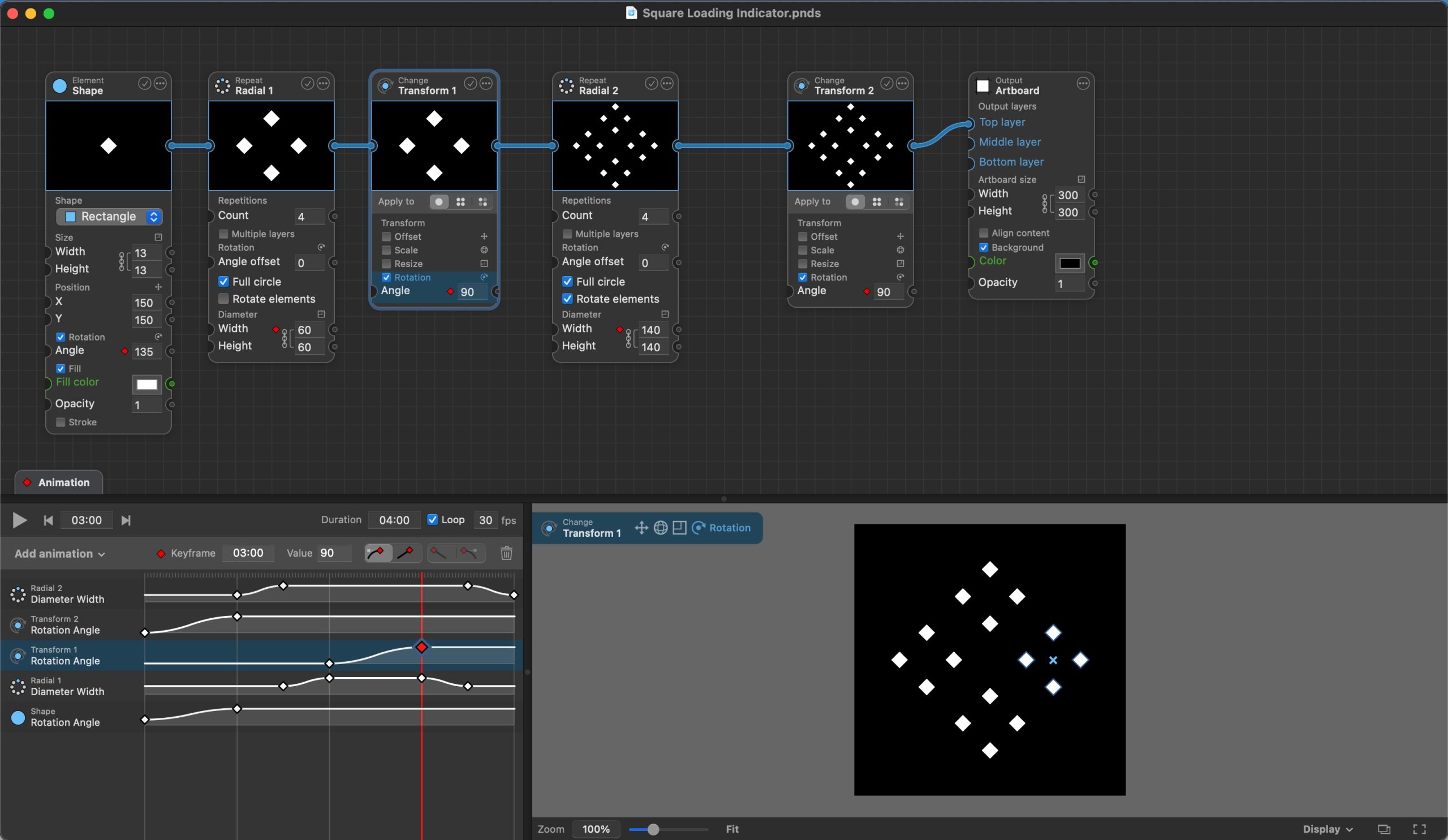The width and height of the screenshot is (1448, 840).
Task: Click Rotation tool in preview bar
Action: (721, 527)
